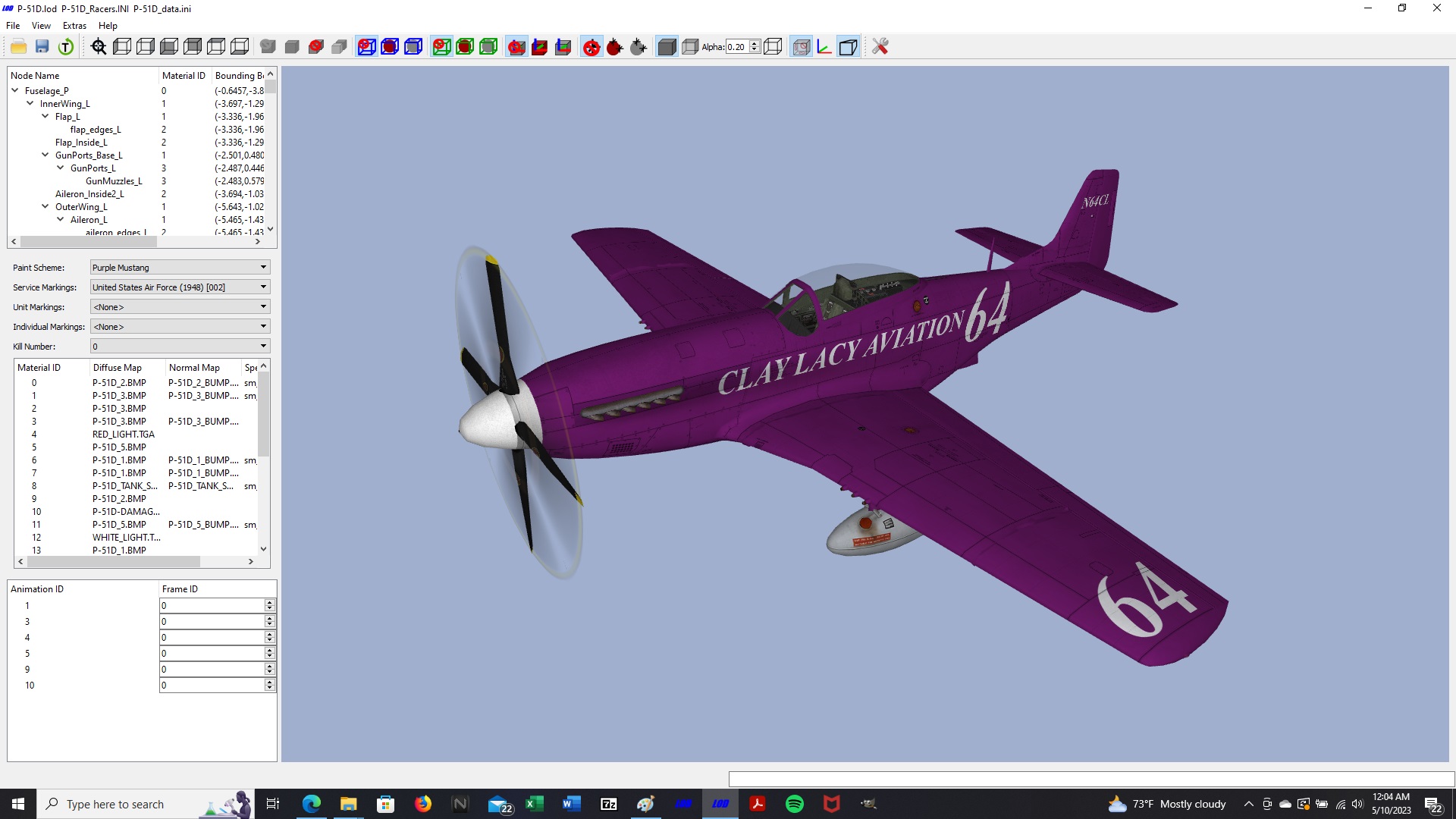Click the wireframe cube icon right after Alpha field

click(x=773, y=47)
